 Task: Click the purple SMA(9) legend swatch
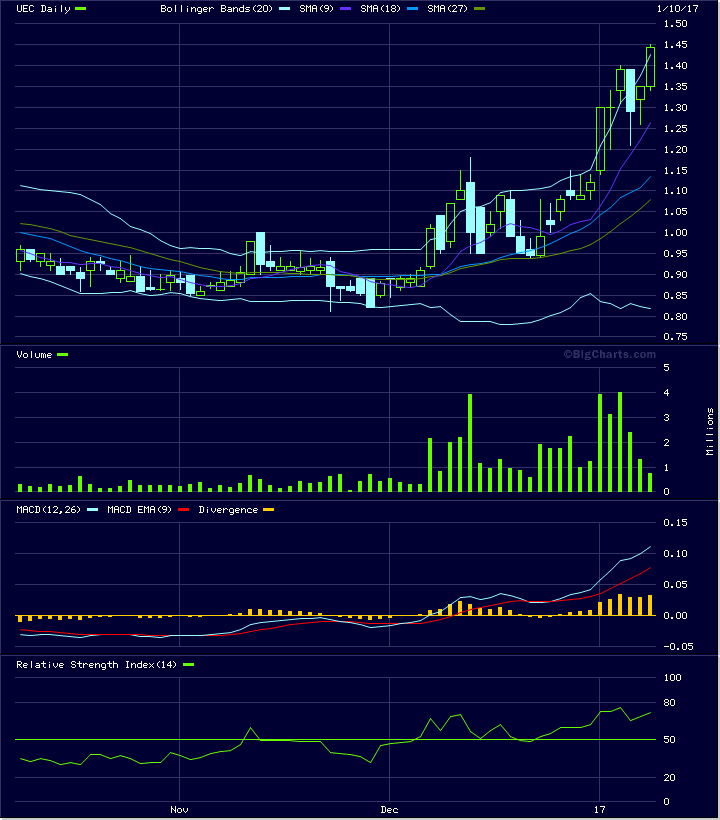pos(345,9)
